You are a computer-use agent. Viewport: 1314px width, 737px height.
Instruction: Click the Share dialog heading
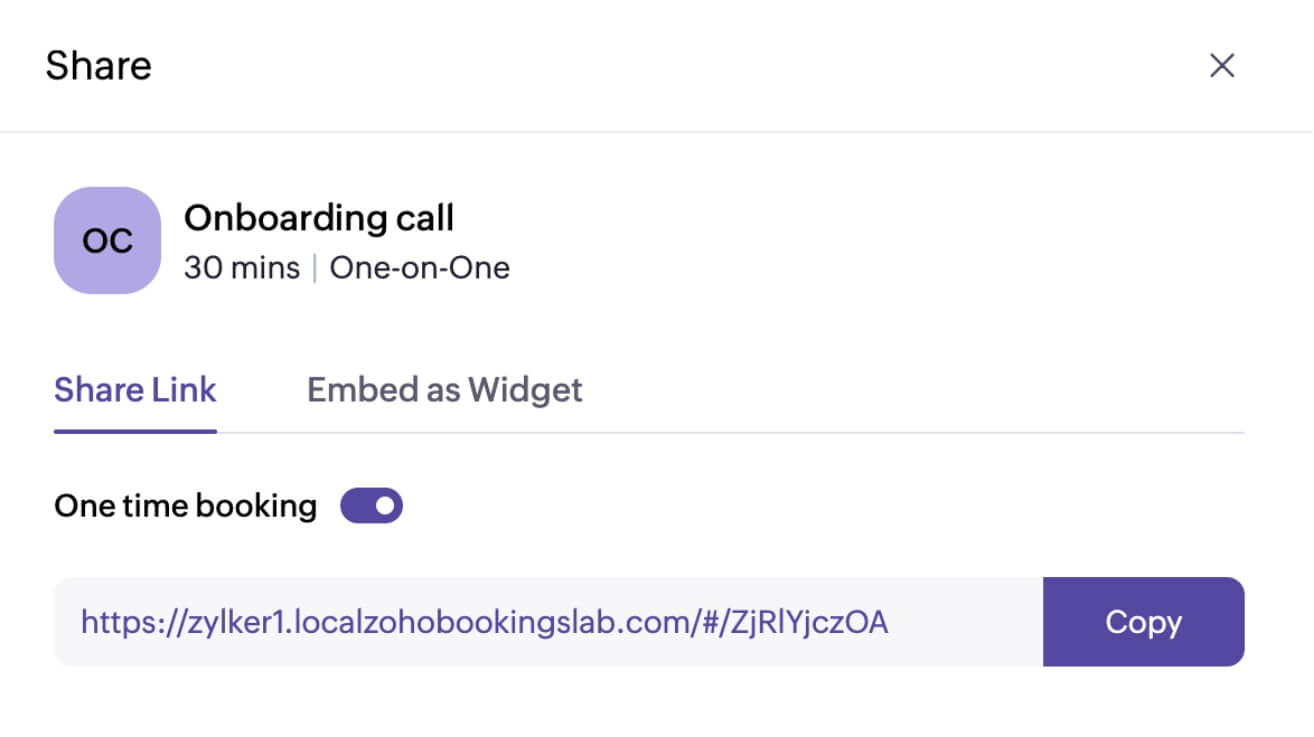[98, 66]
